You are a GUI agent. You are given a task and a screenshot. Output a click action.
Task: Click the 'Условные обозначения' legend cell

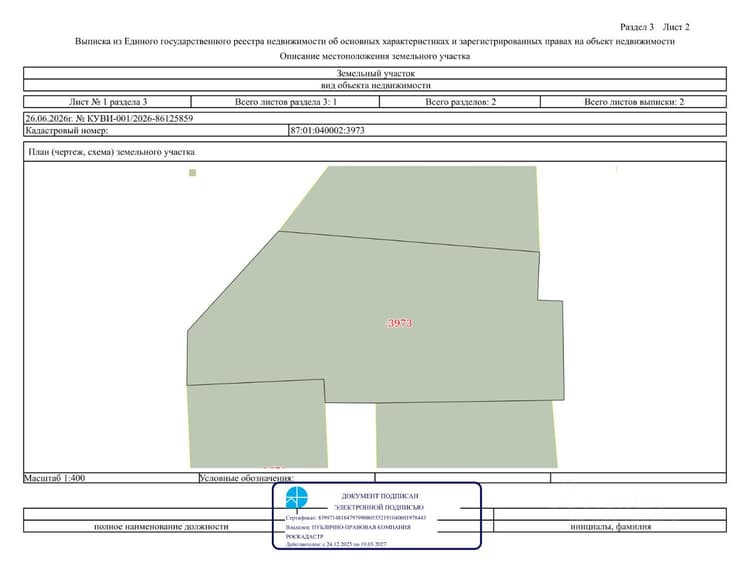point(287,478)
